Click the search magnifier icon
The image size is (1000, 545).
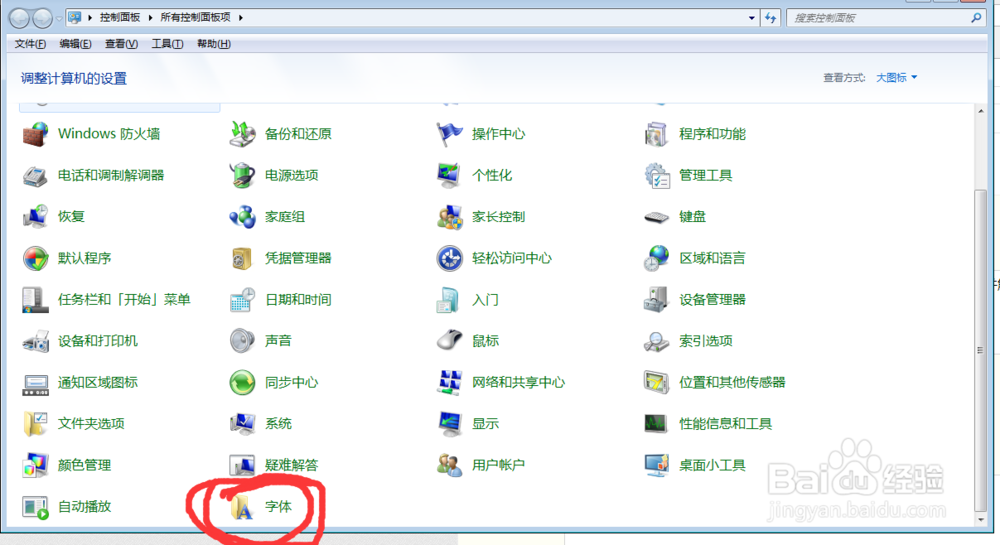tap(976, 18)
